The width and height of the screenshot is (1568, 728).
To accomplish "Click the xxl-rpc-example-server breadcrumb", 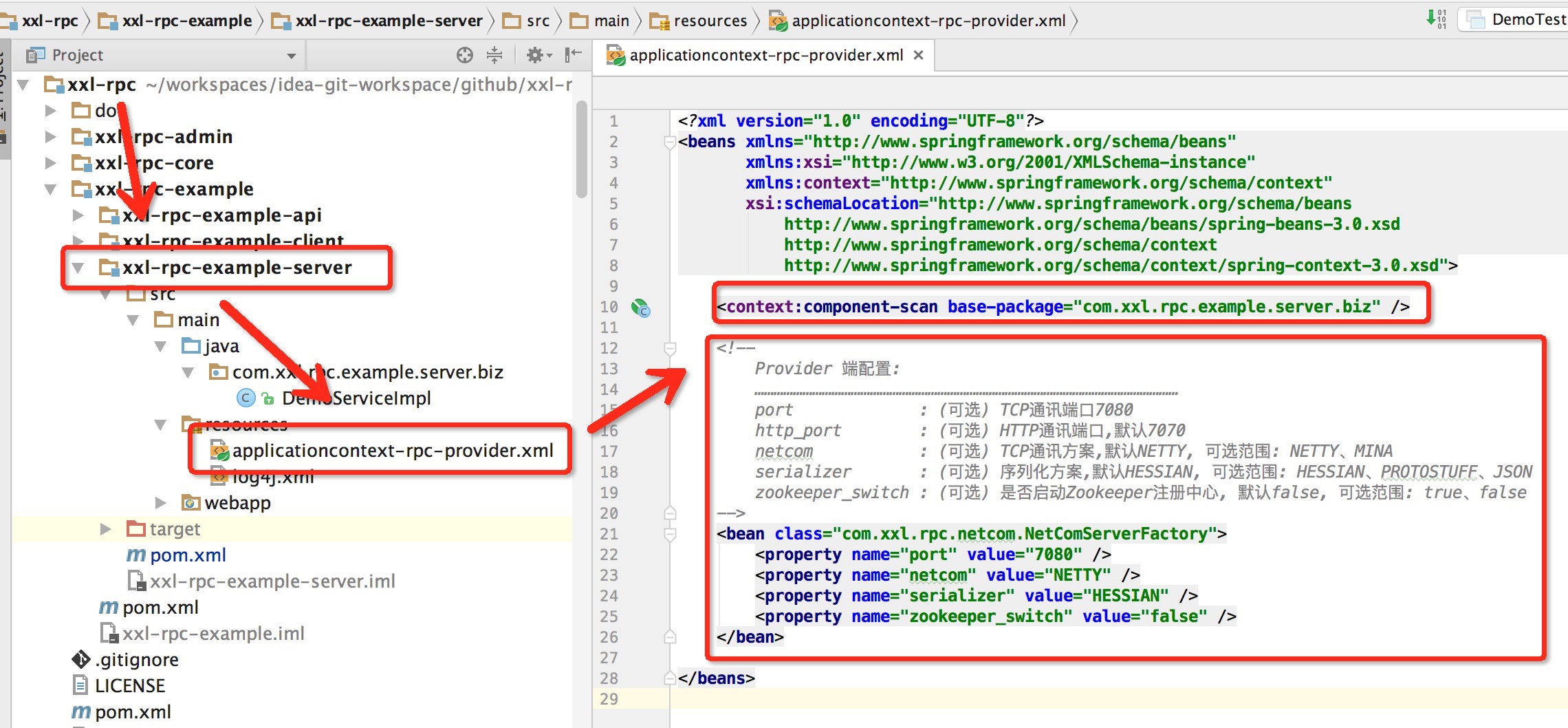I will click(x=378, y=21).
